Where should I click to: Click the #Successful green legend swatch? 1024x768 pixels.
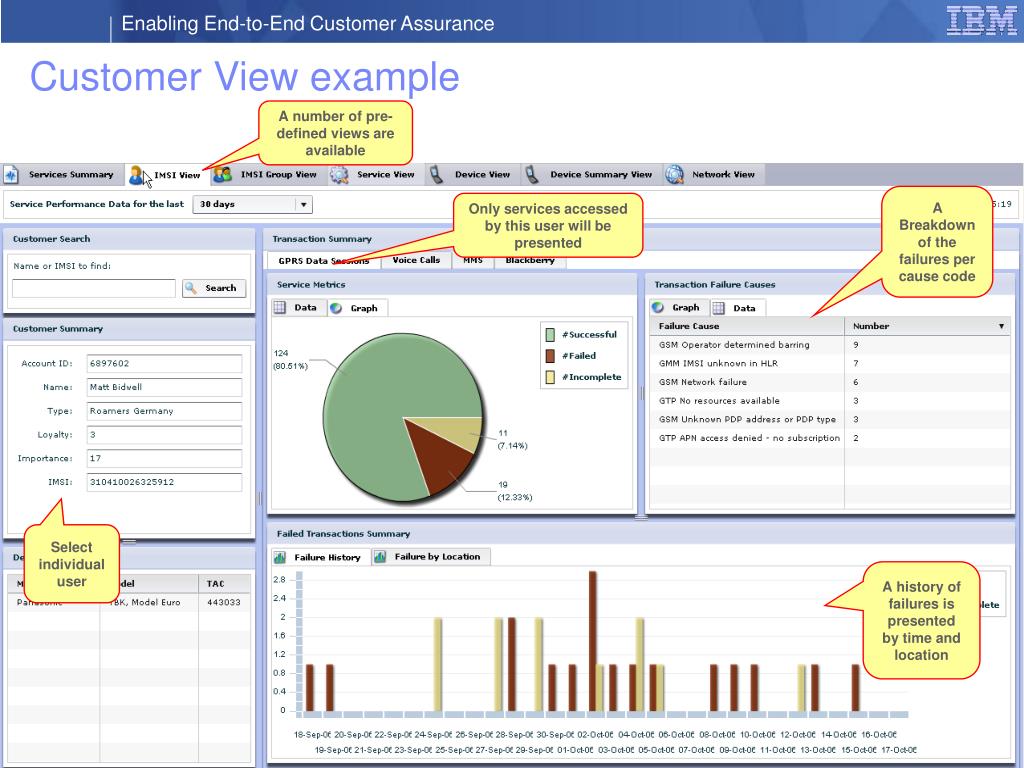(550, 334)
